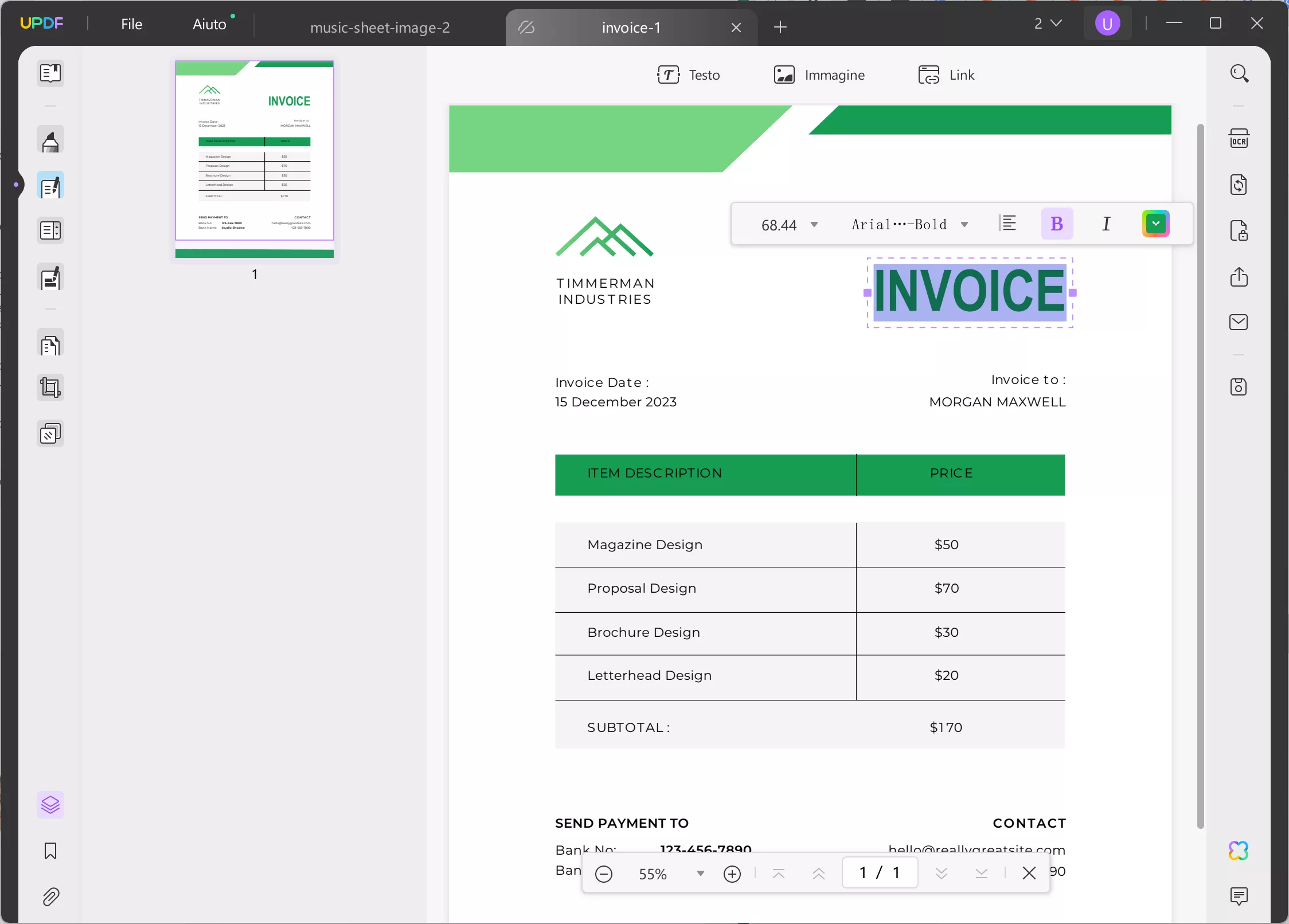The width and height of the screenshot is (1289, 924).
Task: Click the 'ITEM DESCRIPTION' header cell
Action: tap(654, 473)
